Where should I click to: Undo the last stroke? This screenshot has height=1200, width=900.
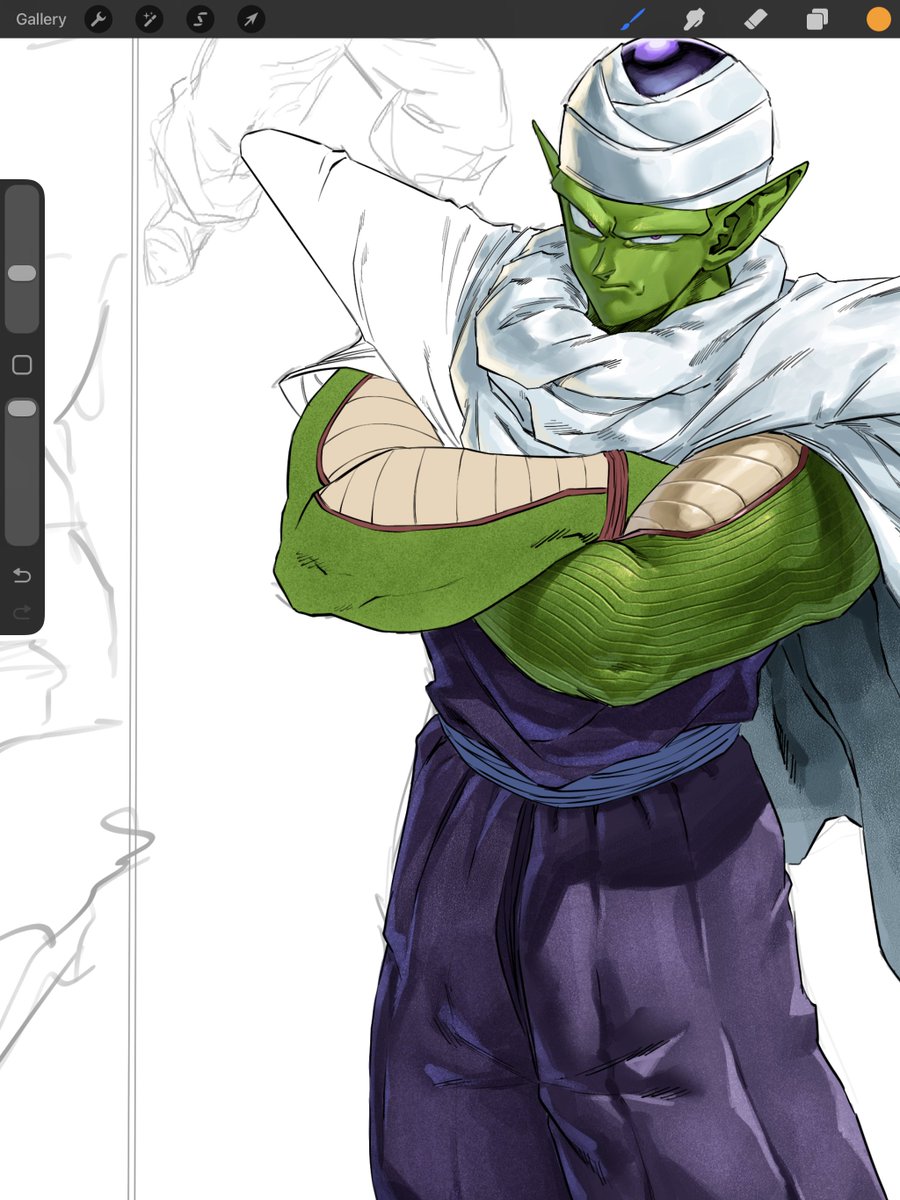pyautogui.click(x=22, y=575)
